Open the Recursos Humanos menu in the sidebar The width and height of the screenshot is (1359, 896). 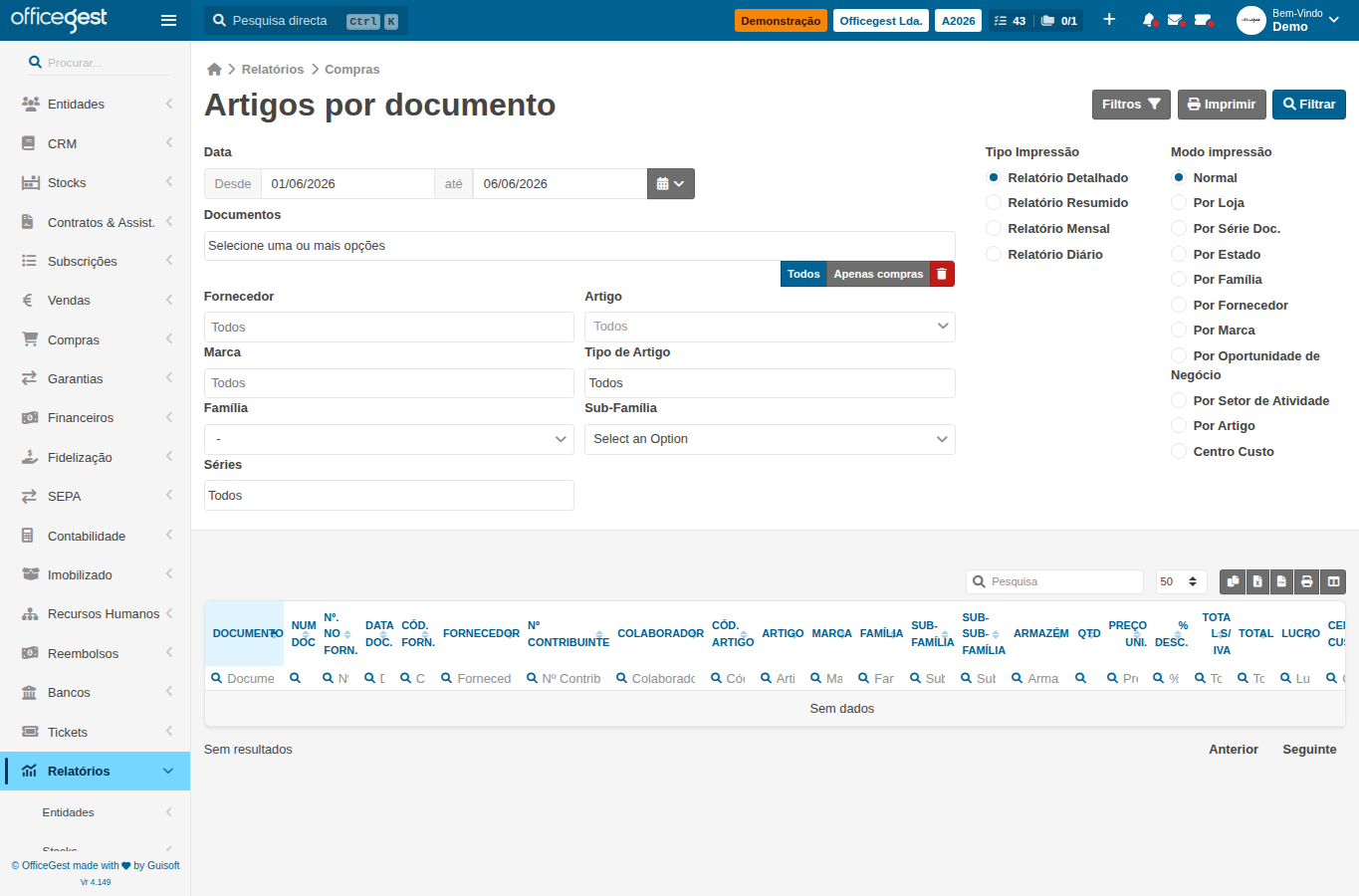[96, 614]
